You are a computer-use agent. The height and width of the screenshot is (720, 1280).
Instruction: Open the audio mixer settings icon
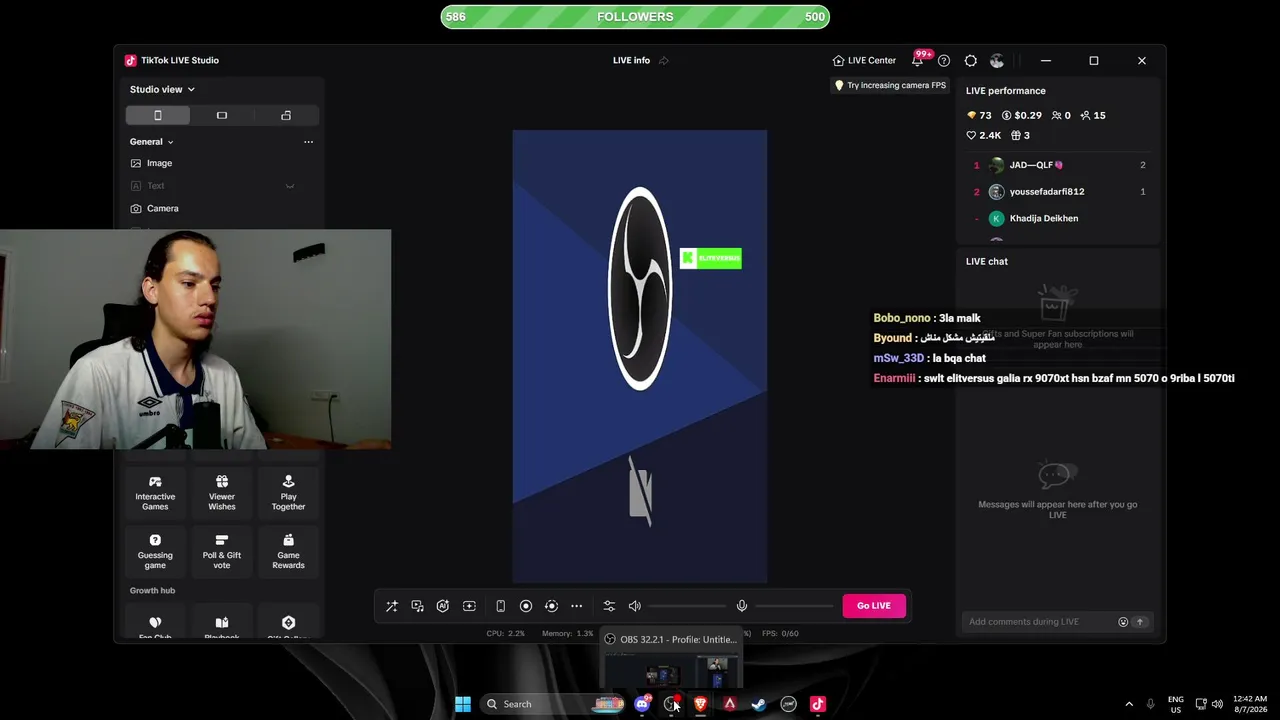609,606
